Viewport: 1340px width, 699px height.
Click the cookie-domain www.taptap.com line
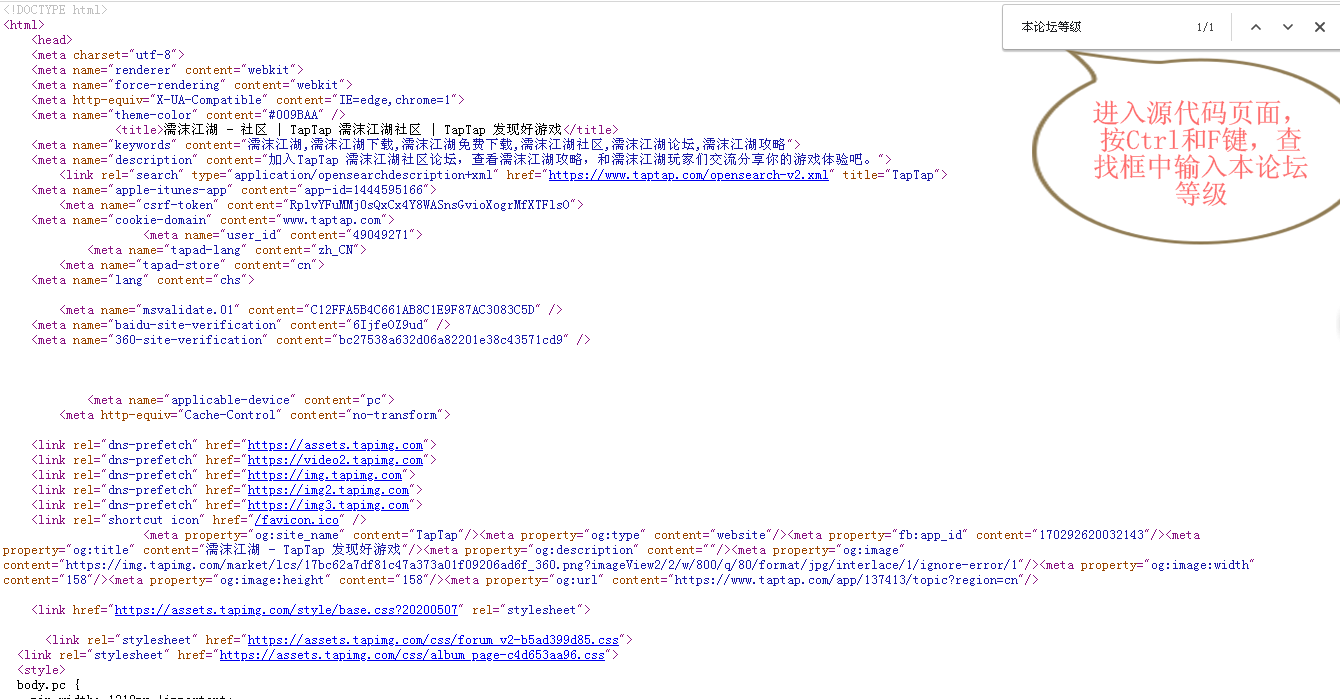coord(213,220)
